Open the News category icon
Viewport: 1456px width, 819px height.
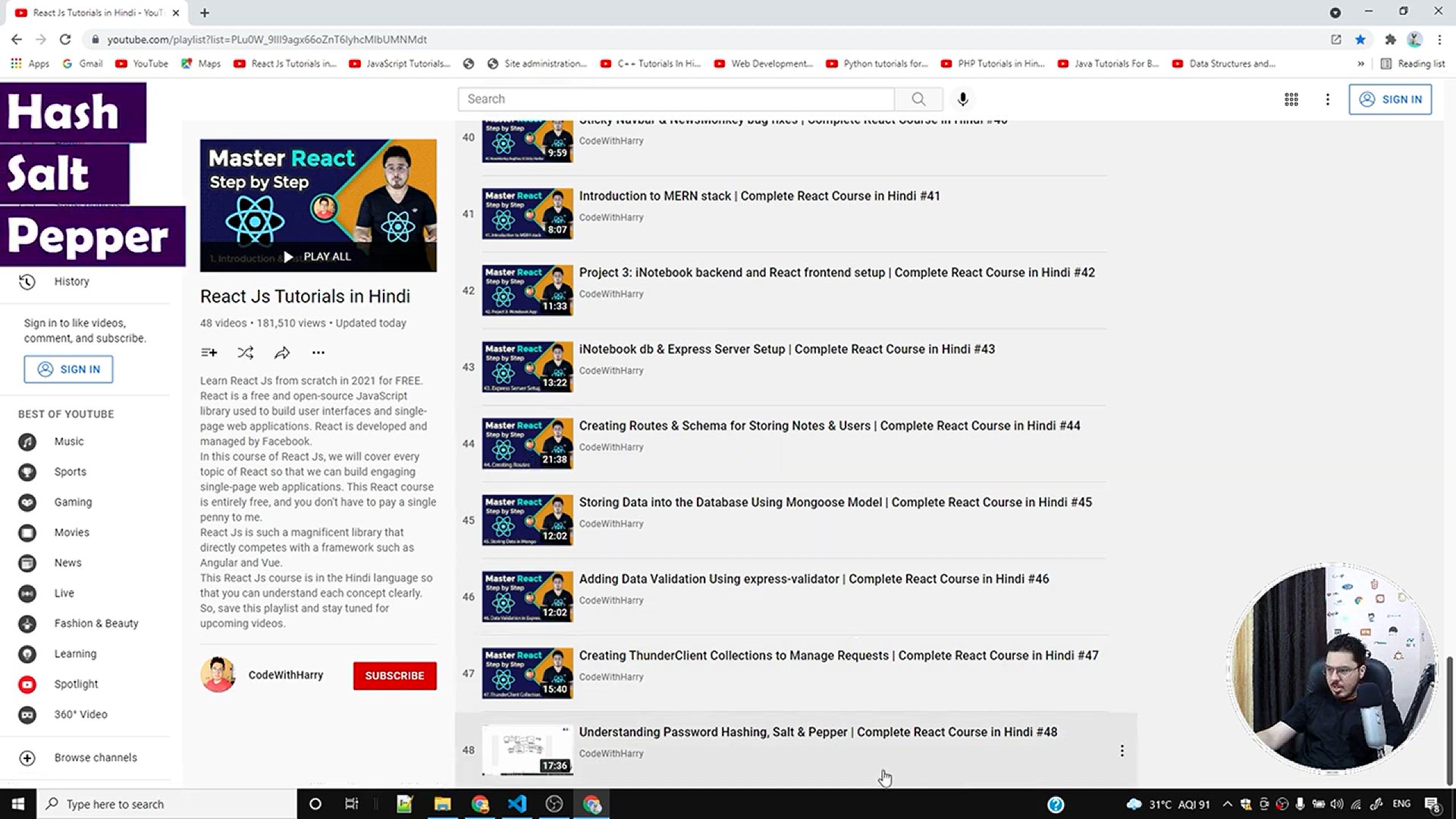click(27, 563)
